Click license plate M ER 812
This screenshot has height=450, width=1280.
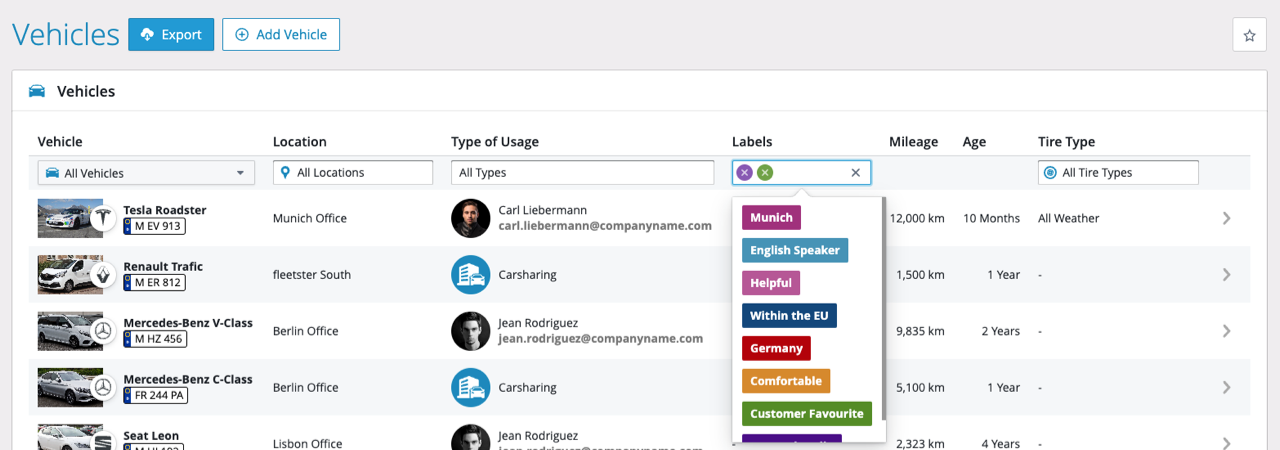tap(154, 282)
